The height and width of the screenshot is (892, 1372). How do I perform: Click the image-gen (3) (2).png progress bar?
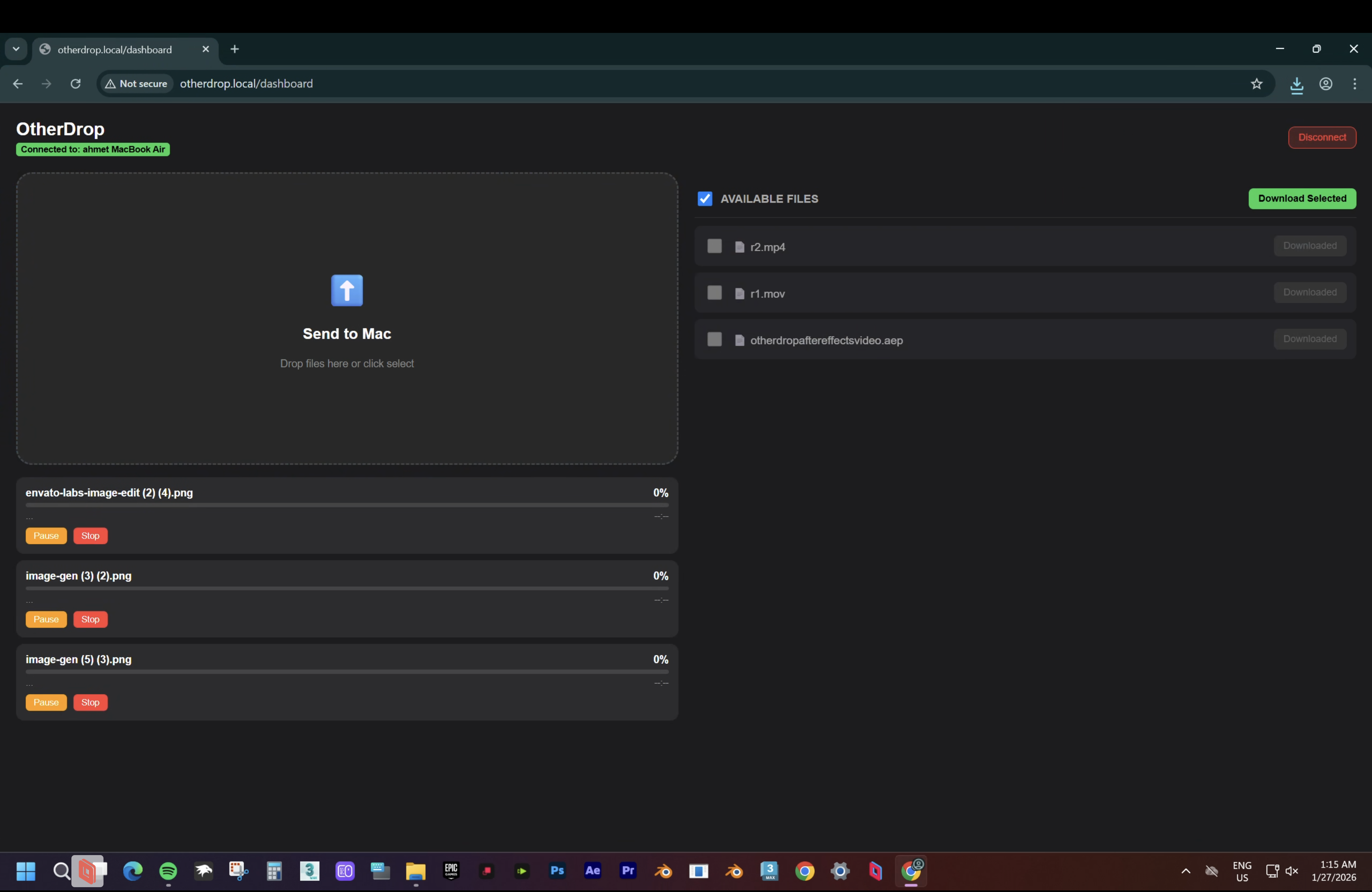[x=347, y=588]
